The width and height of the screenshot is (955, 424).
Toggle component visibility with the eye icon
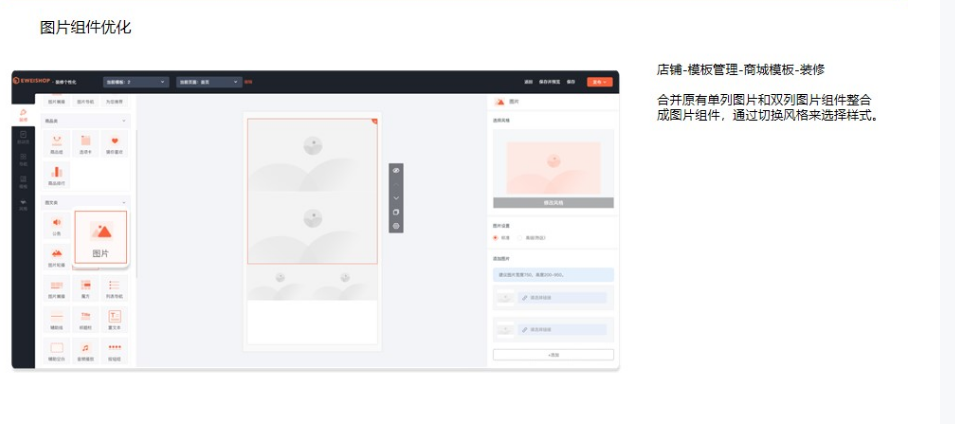[396, 170]
